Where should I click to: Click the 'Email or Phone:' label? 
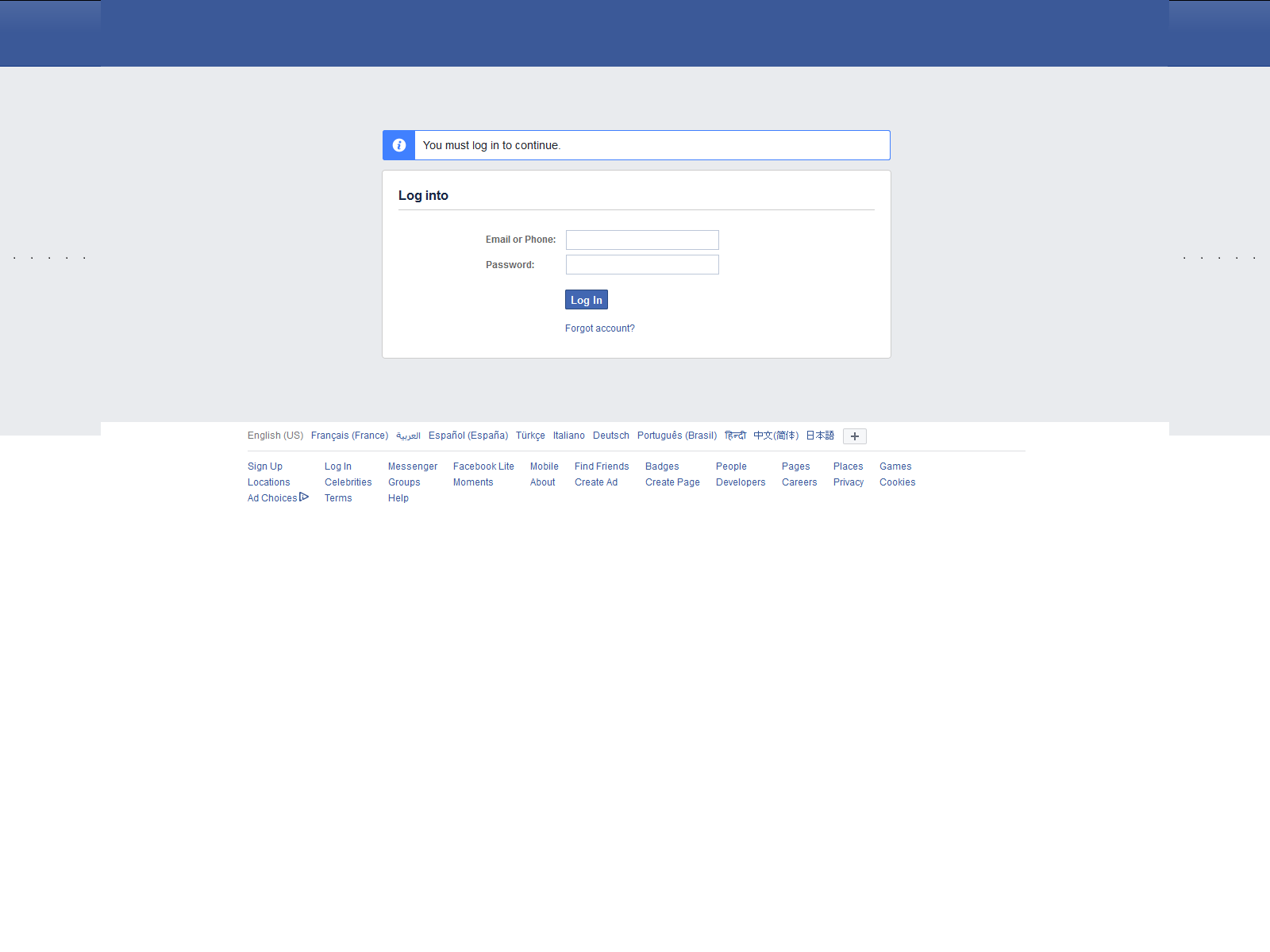[x=521, y=240]
